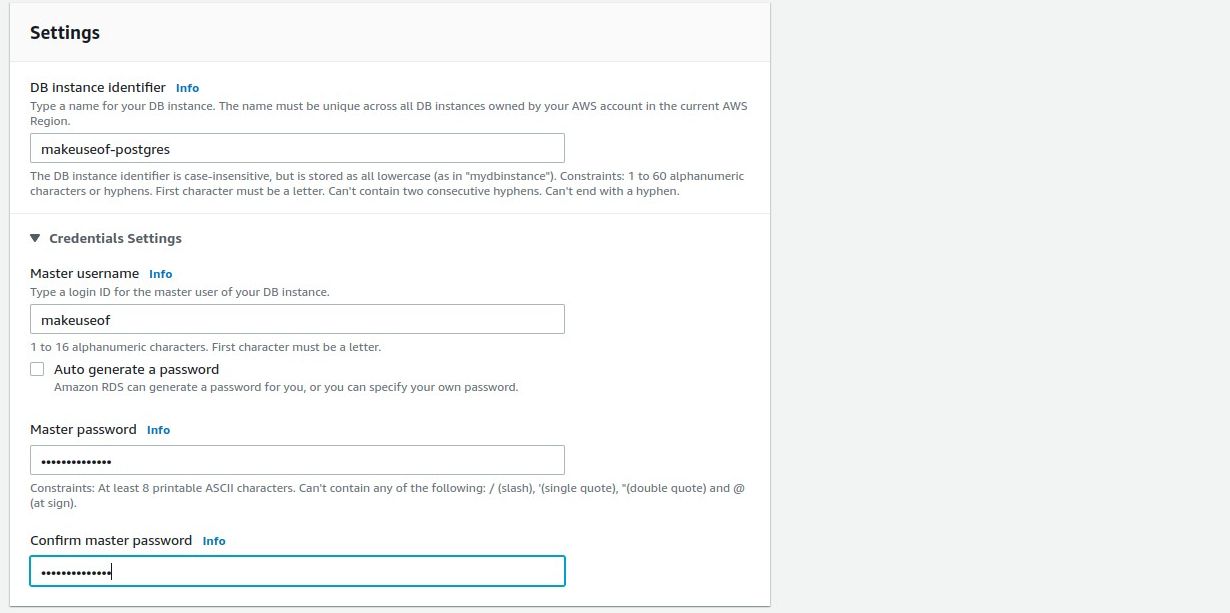Open Info link for DB instance identifier
The image size is (1230, 613).
(187, 88)
